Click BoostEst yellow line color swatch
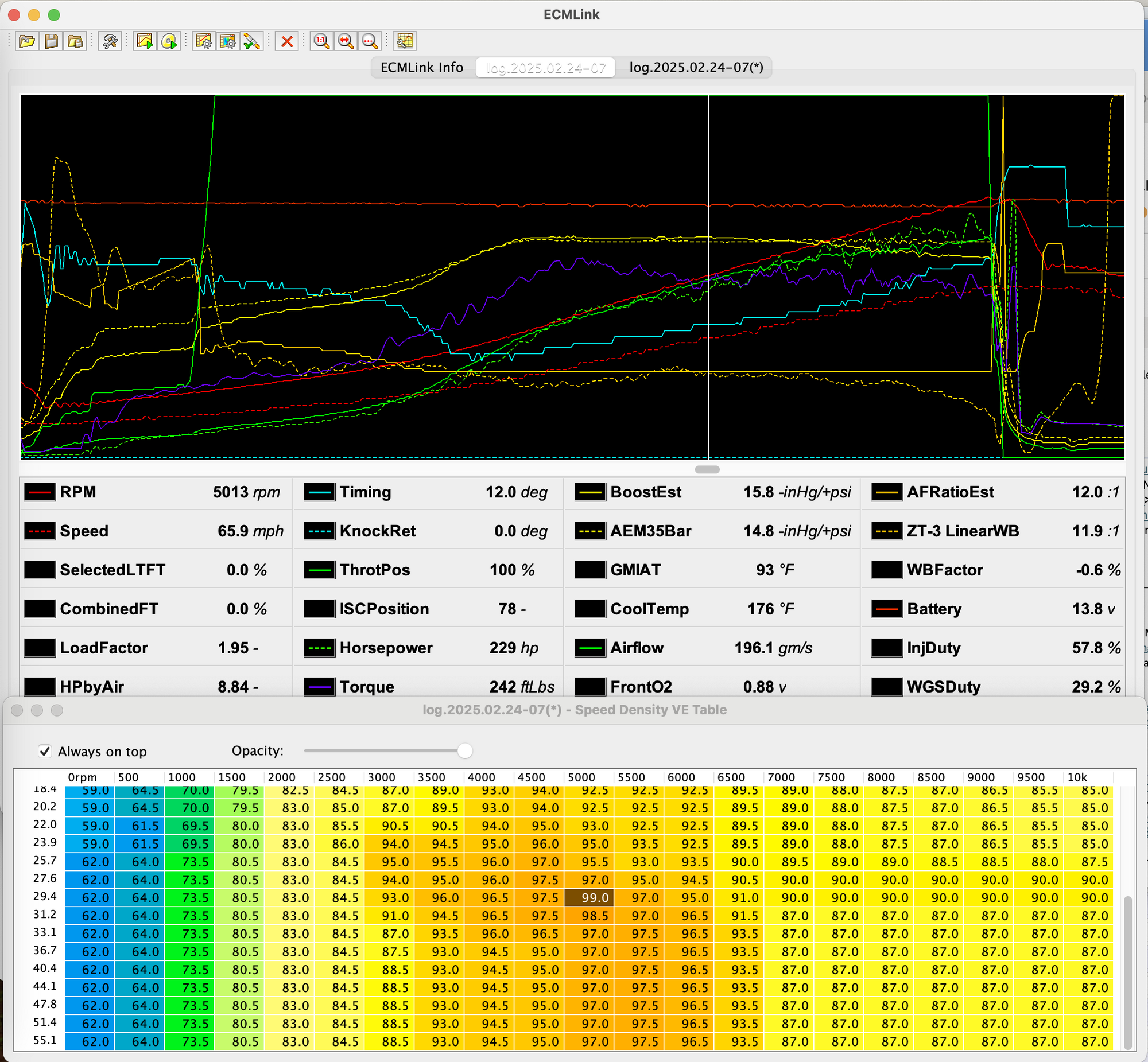Viewport: 1148px width, 1062px height. (590, 492)
